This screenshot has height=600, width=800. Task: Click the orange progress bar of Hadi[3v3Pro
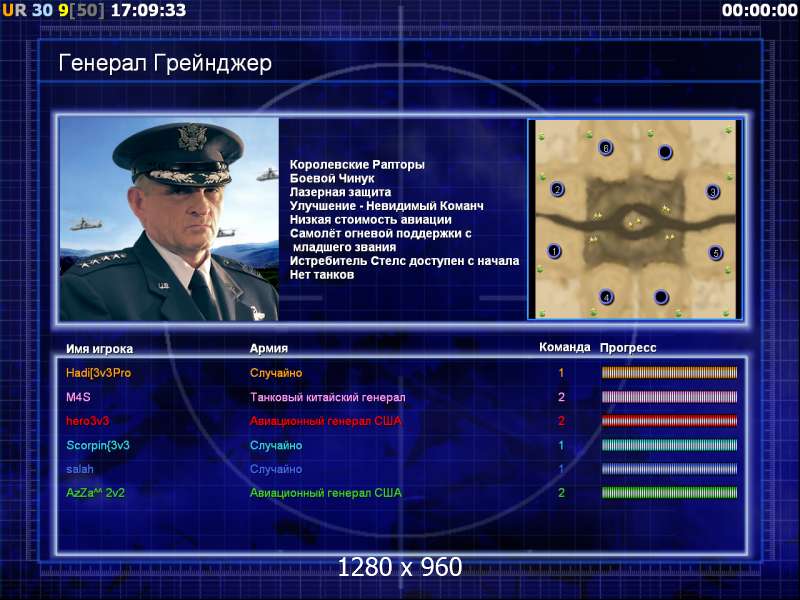(x=669, y=372)
